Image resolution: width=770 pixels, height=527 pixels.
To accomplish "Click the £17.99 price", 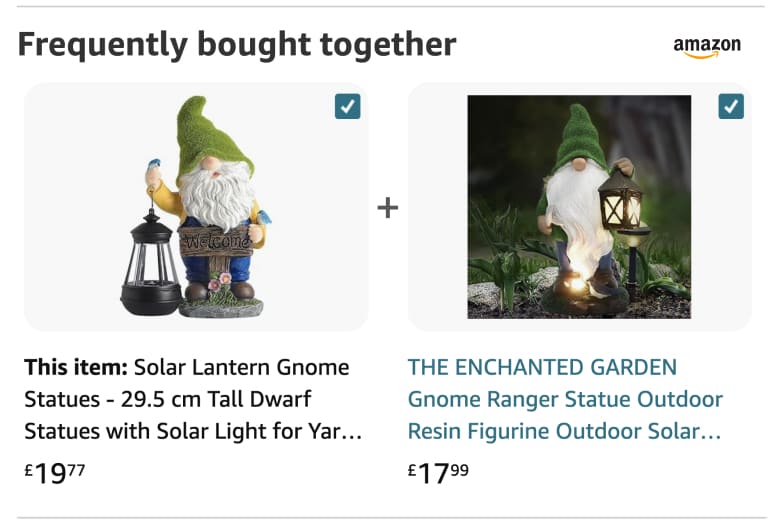I will [438, 472].
